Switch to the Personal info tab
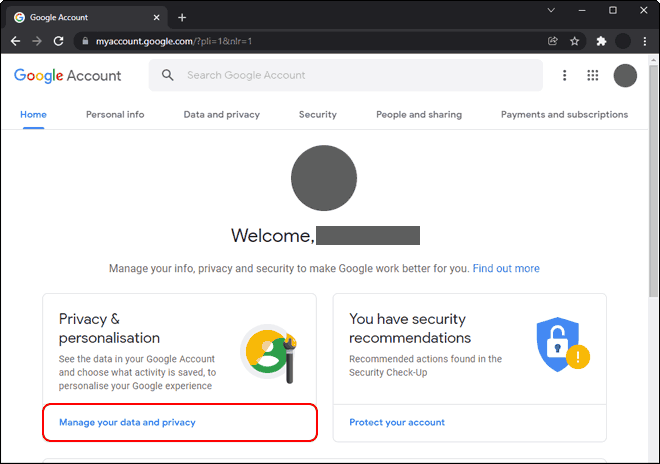Screen dimensions: 660x464 (115, 115)
